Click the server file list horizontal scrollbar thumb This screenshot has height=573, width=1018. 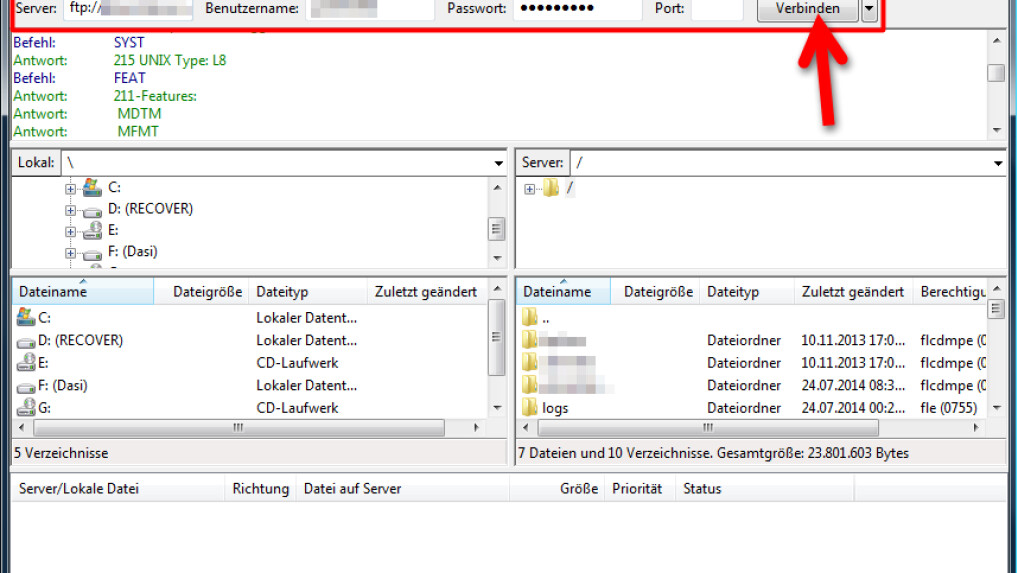tap(708, 428)
